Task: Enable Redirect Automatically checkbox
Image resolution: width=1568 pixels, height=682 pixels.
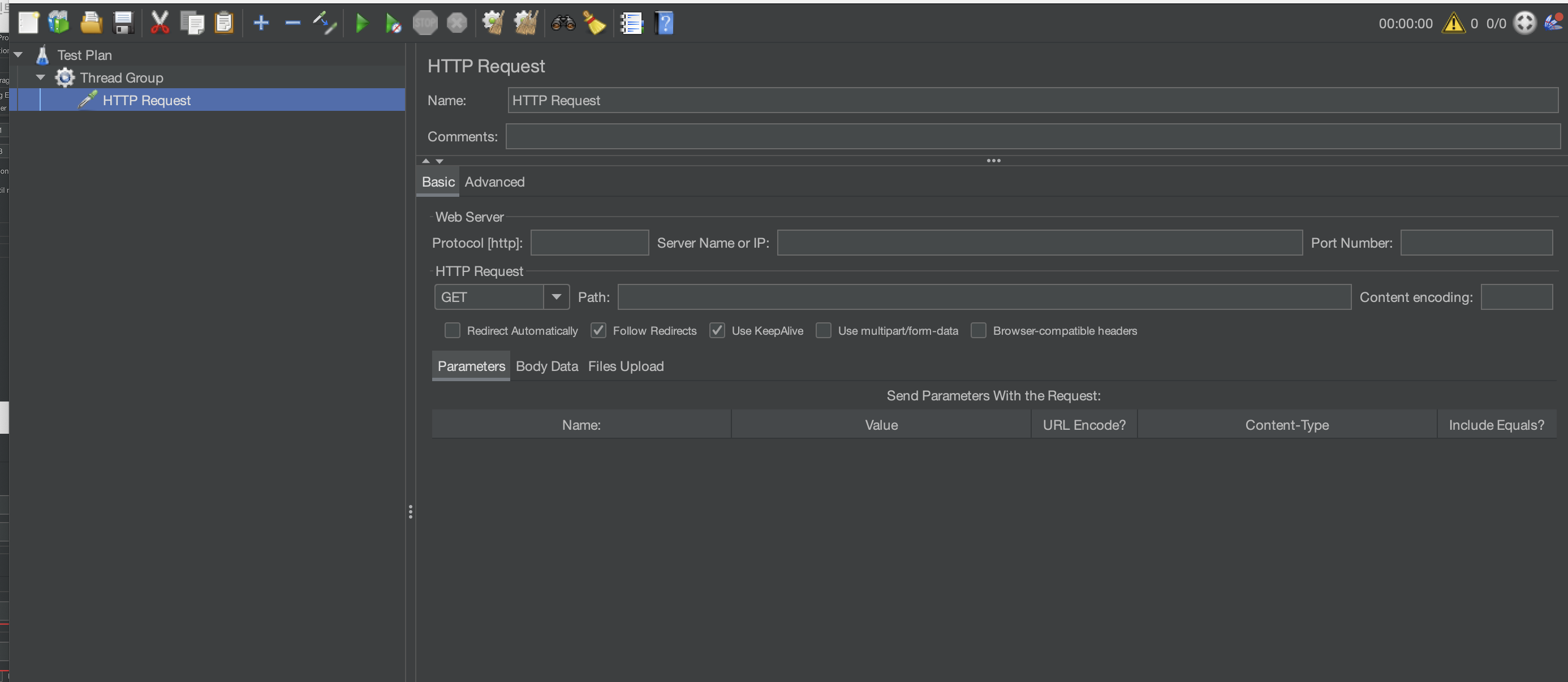Action: pos(453,330)
